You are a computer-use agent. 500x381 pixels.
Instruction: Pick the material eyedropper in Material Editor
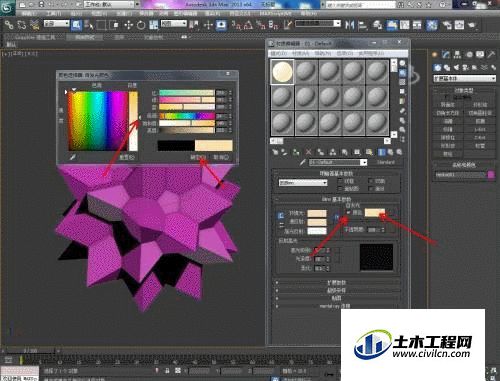[x=303, y=163]
